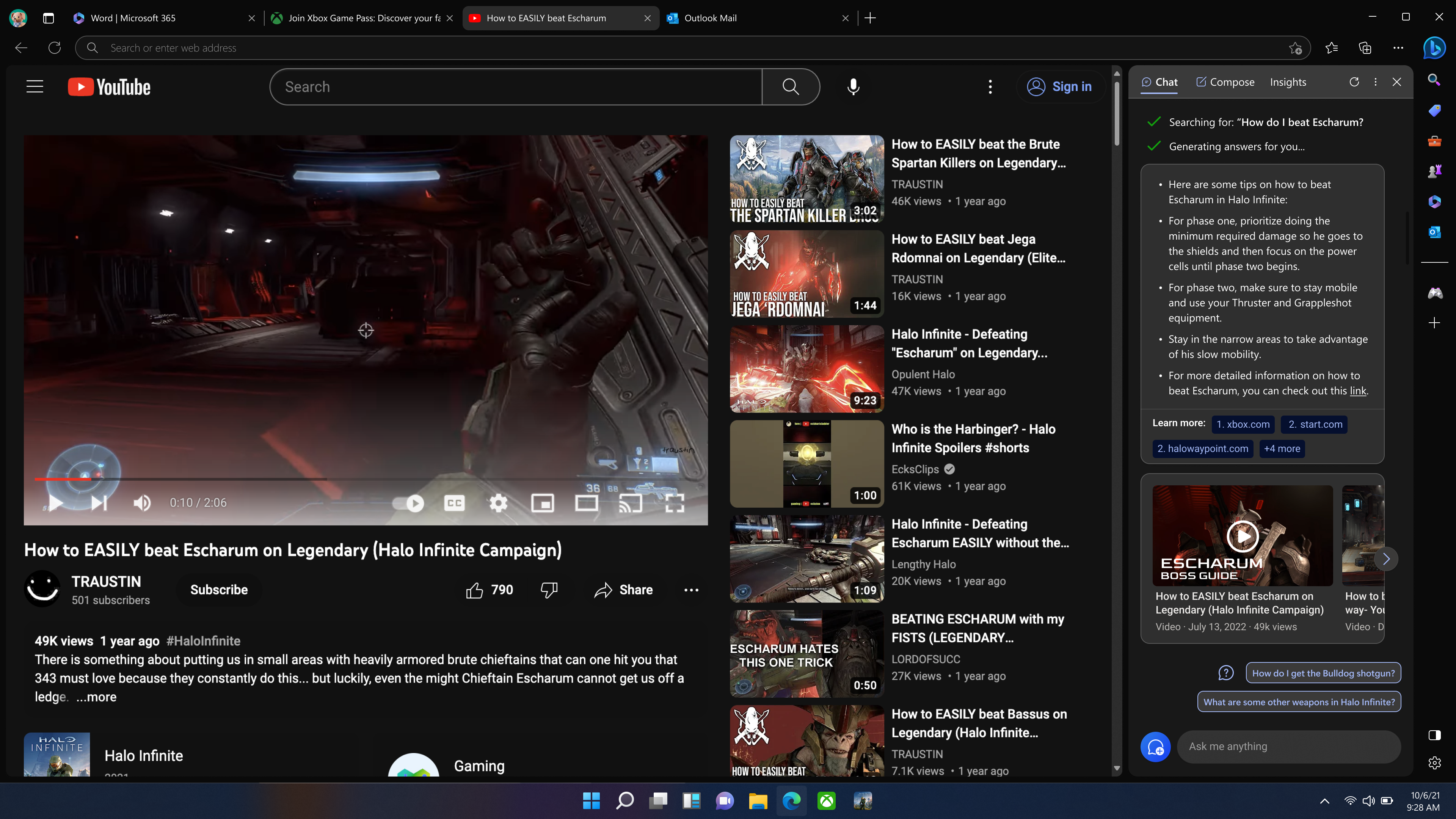Toggle closed captions on the video
Image resolution: width=1456 pixels, height=819 pixels.
tap(455, 502)
